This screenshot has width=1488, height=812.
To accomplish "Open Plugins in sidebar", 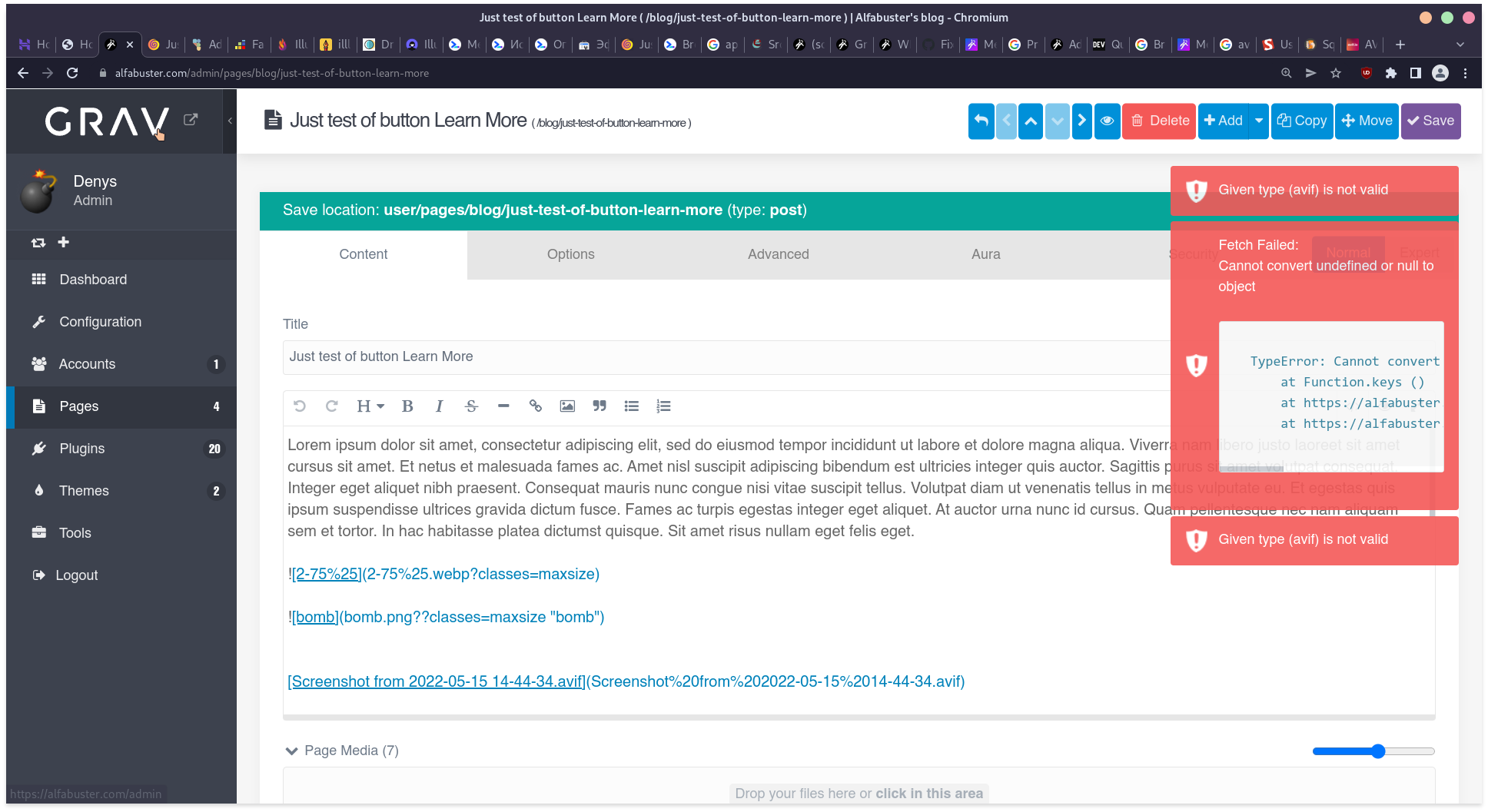I will (x=121, y=449).
